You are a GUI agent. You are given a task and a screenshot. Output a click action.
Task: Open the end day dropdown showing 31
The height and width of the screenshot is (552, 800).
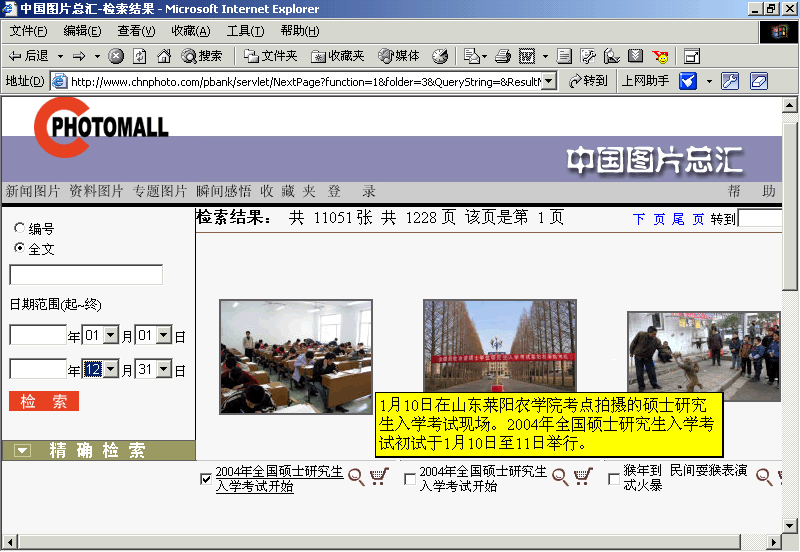[x=164, y=369]
